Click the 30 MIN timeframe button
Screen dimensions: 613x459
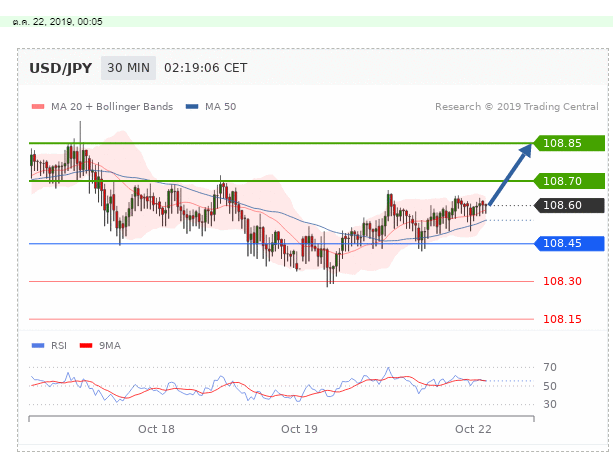128,68
